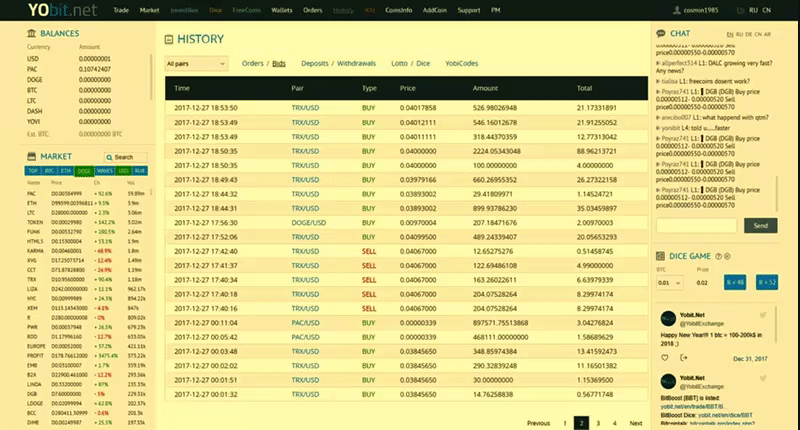Screen dimensions: 800x430
Task: Select the YobiCodes history tab
Action: [x=462, y=64]
